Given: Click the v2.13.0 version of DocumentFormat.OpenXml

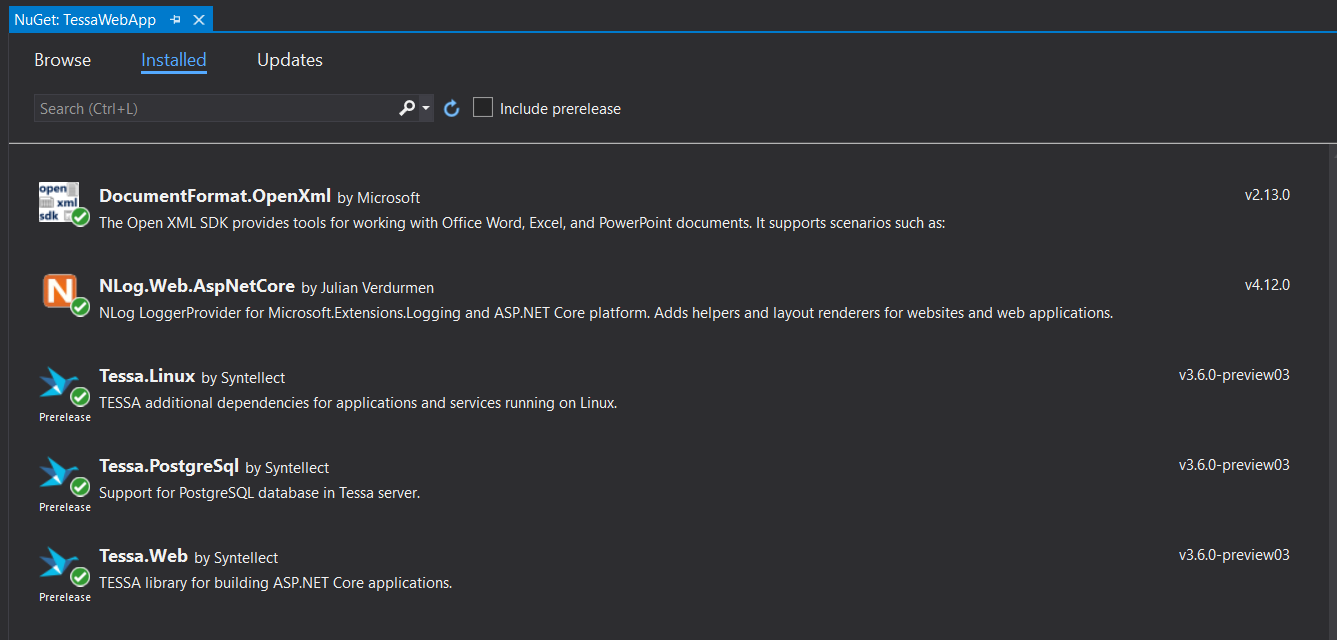Looking at the screenshot, I should (1267, 195).
